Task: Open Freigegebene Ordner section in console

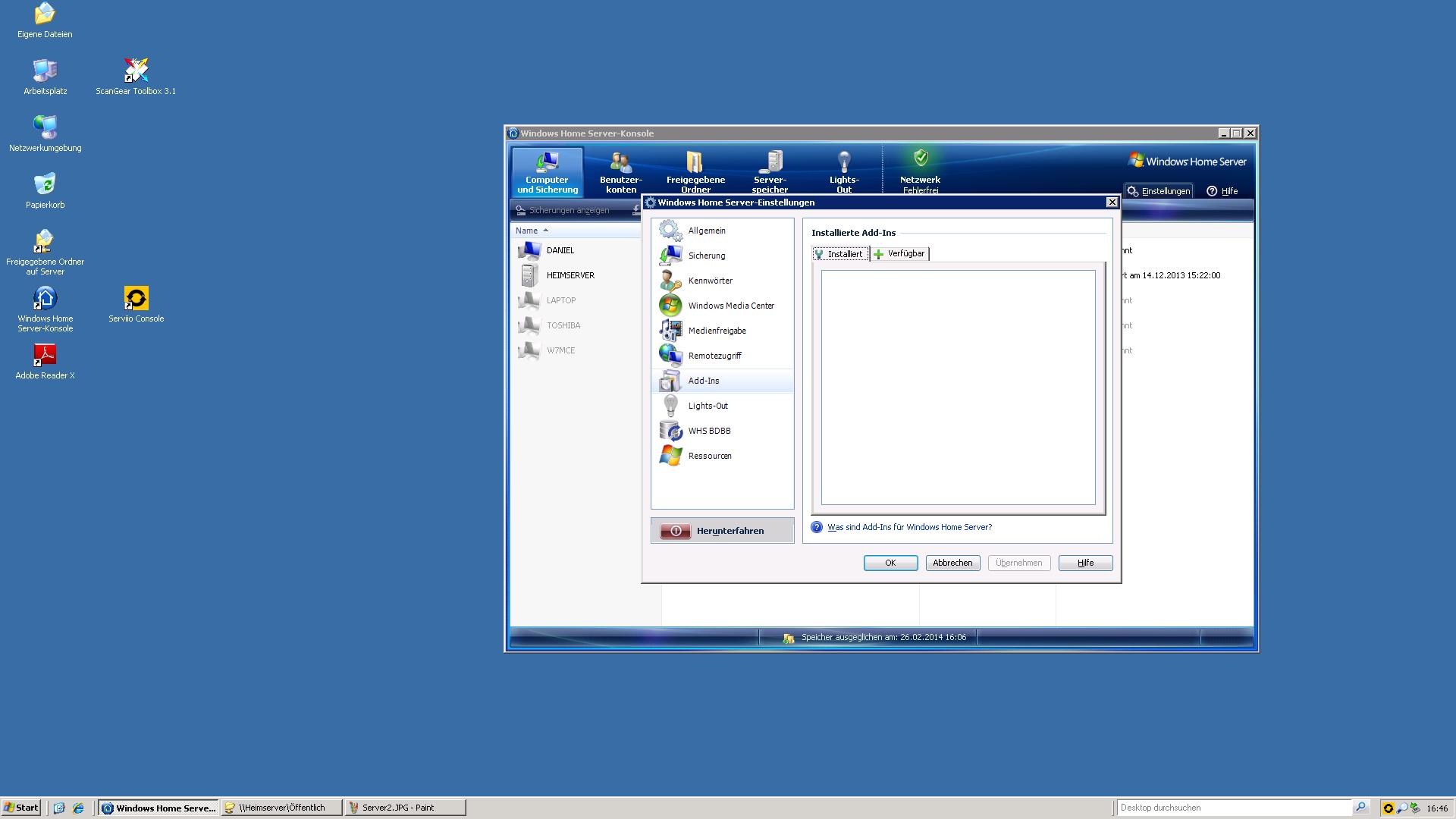Action: pyautogui.click(x=695, y=172)
